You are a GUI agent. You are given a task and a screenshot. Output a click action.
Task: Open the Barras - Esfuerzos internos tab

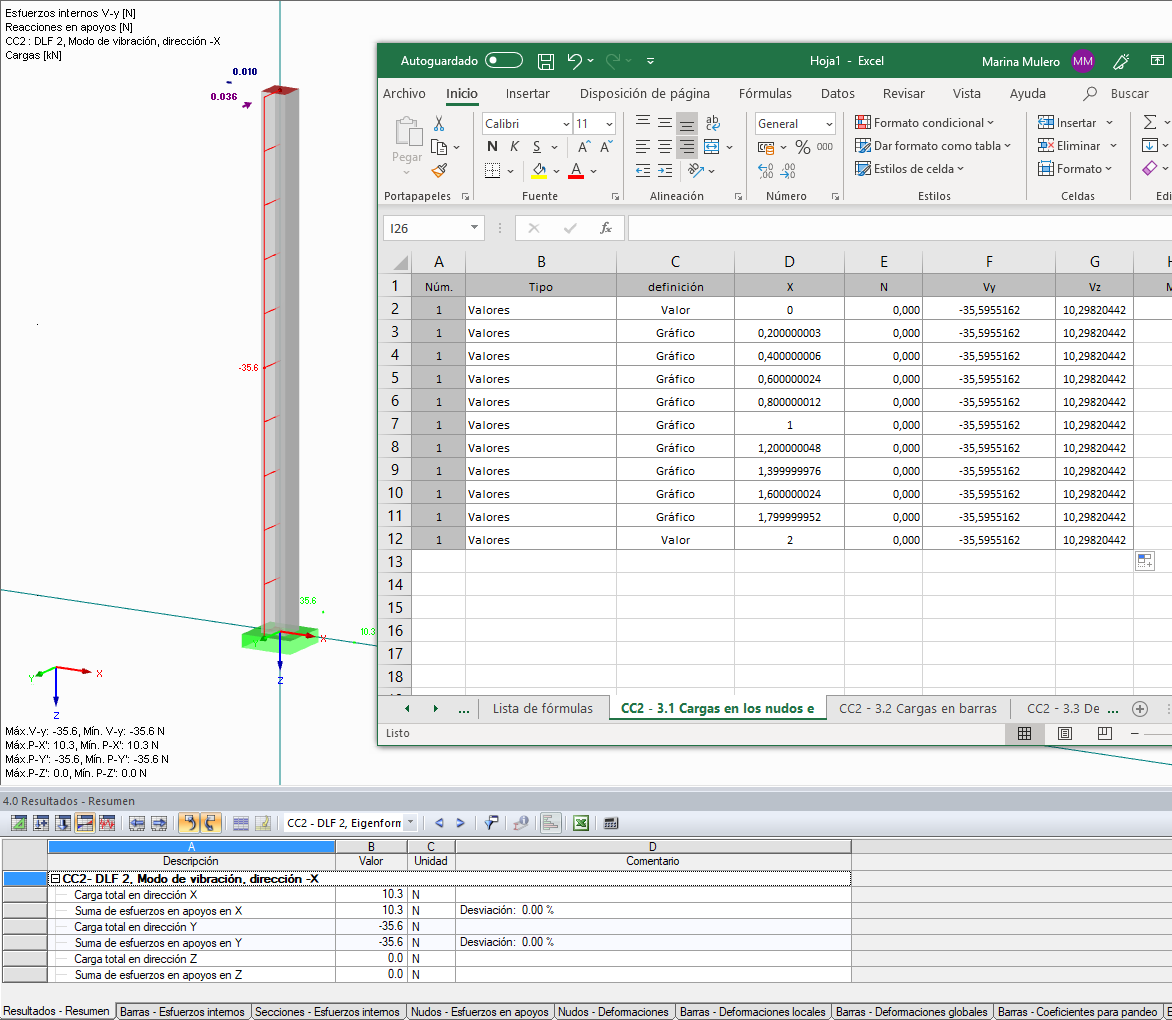[x=182, y=1011]
